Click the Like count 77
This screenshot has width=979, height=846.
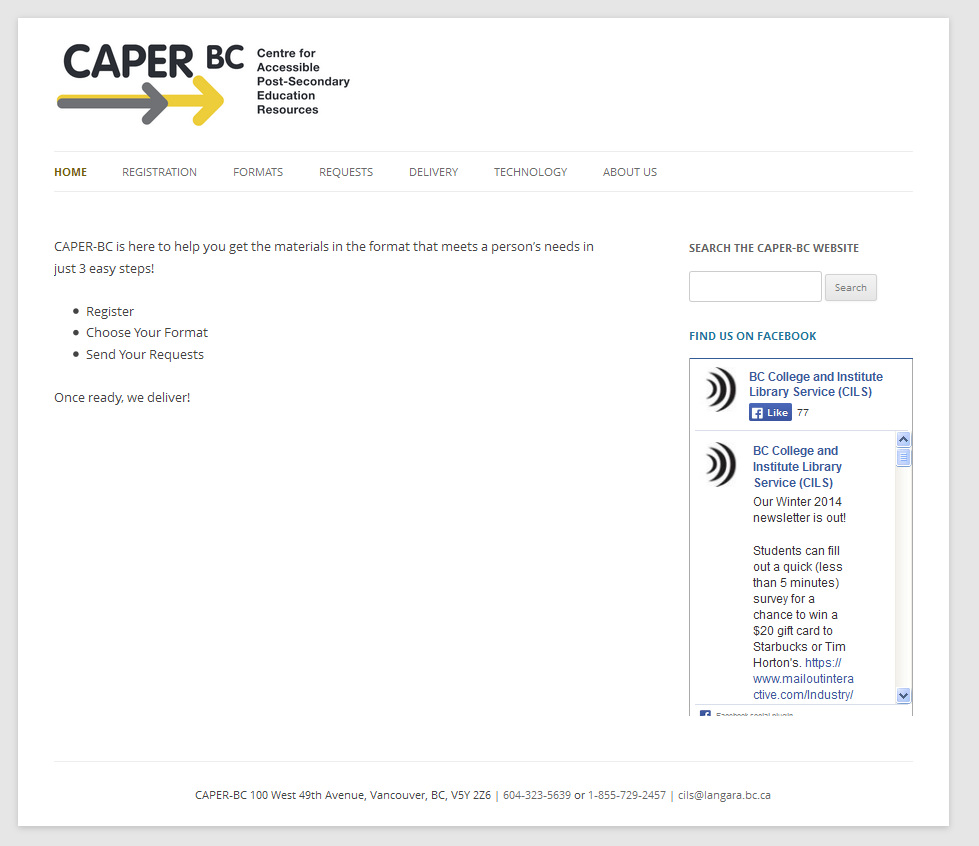coord(803,413)
